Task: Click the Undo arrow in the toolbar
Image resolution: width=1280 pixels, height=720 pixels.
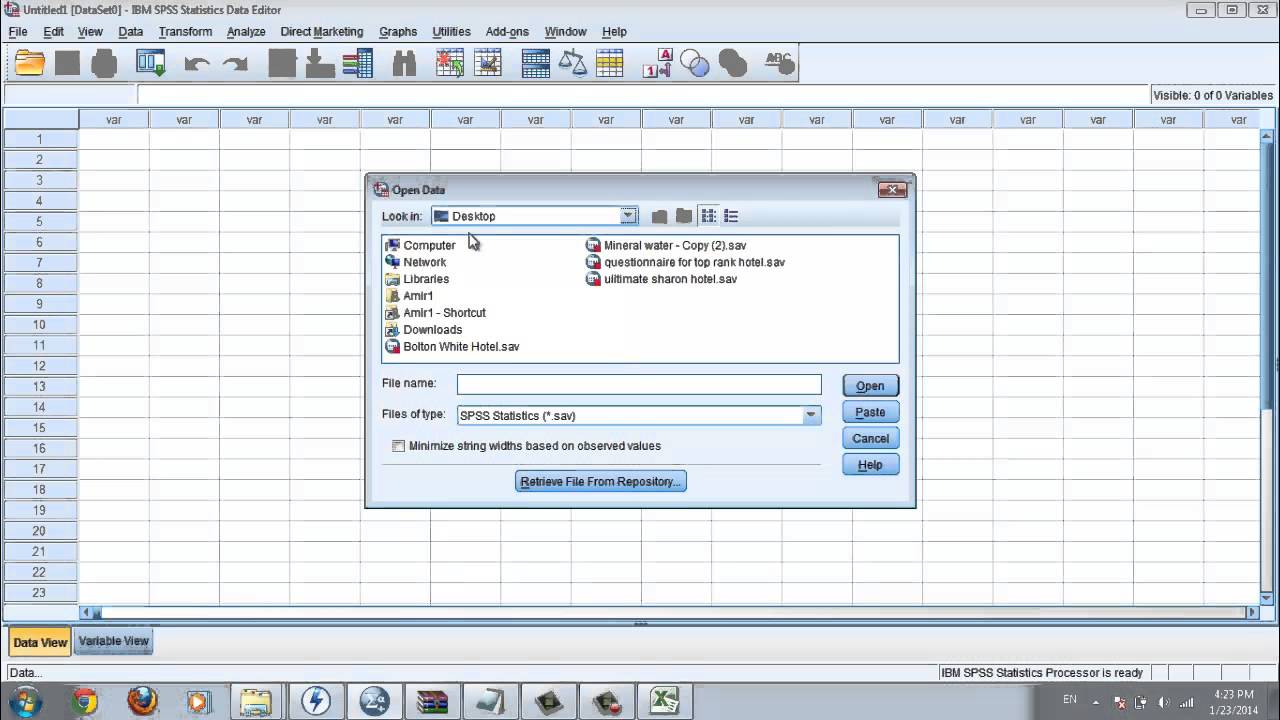Action: click(x=197, y=64)
